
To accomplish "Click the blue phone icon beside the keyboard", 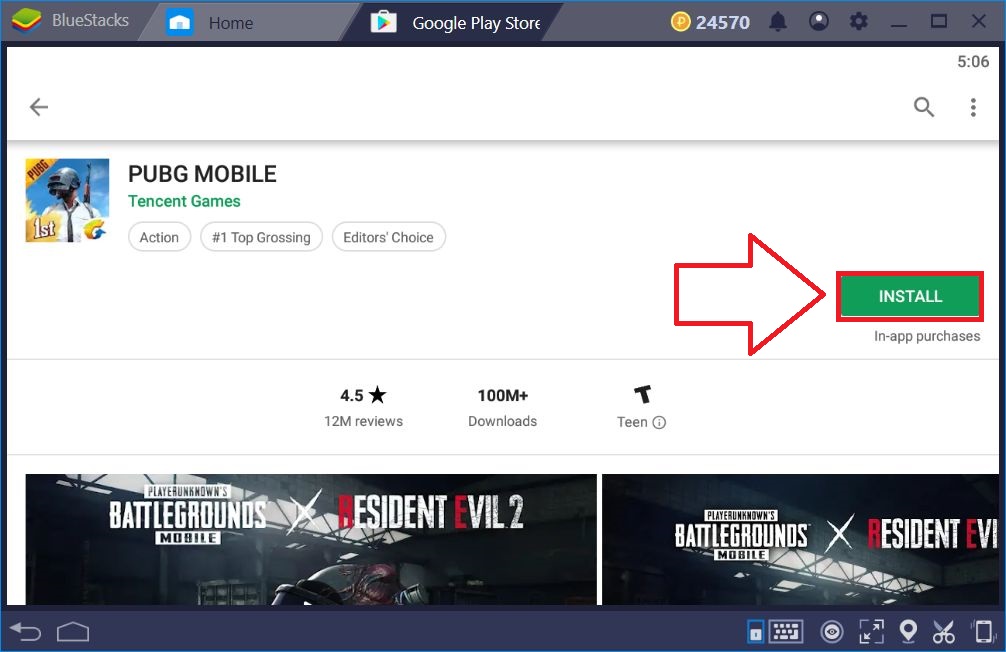I will click(755, 632).
